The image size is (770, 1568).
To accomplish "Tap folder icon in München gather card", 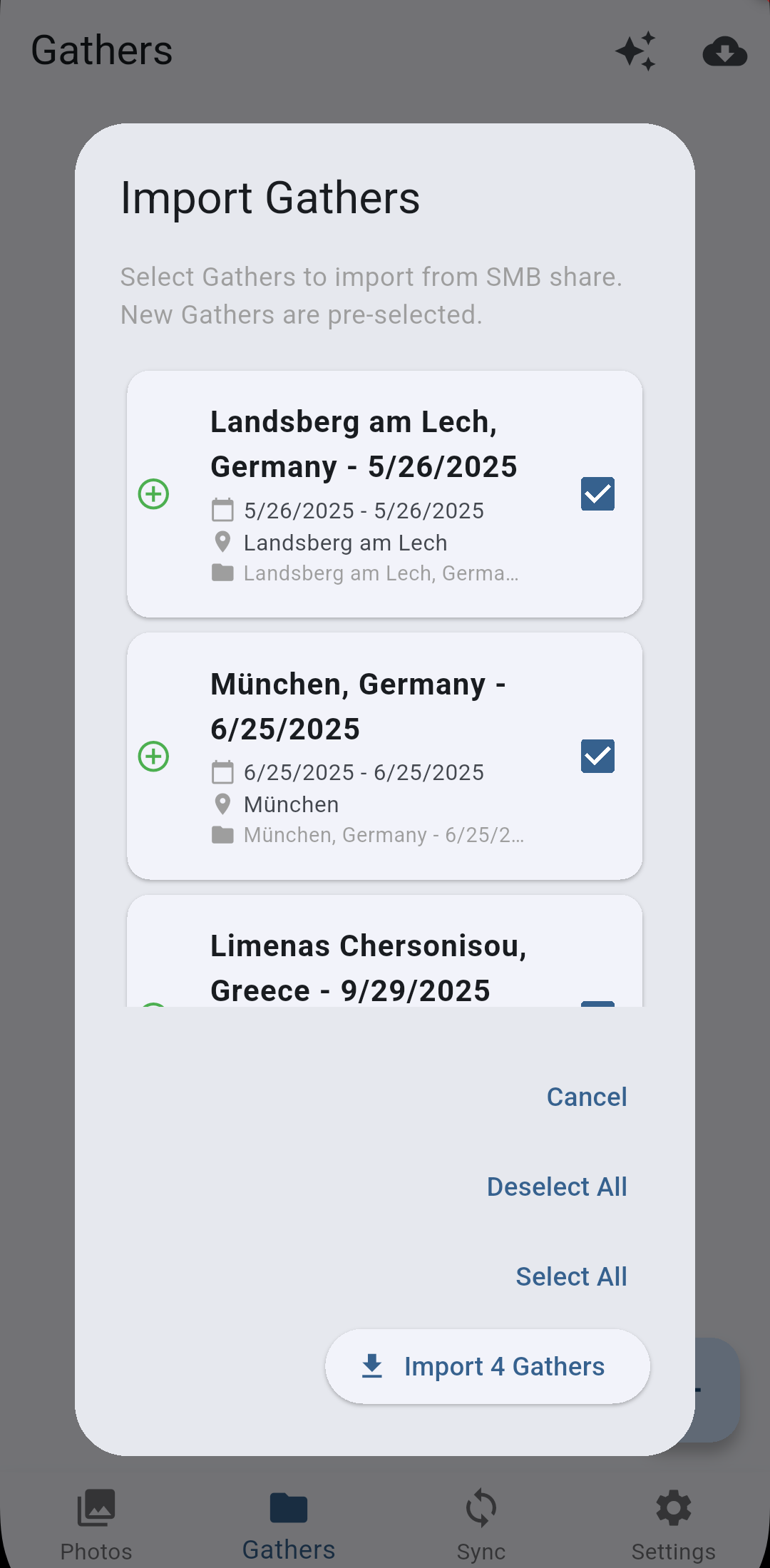I will tap(222, 835).
